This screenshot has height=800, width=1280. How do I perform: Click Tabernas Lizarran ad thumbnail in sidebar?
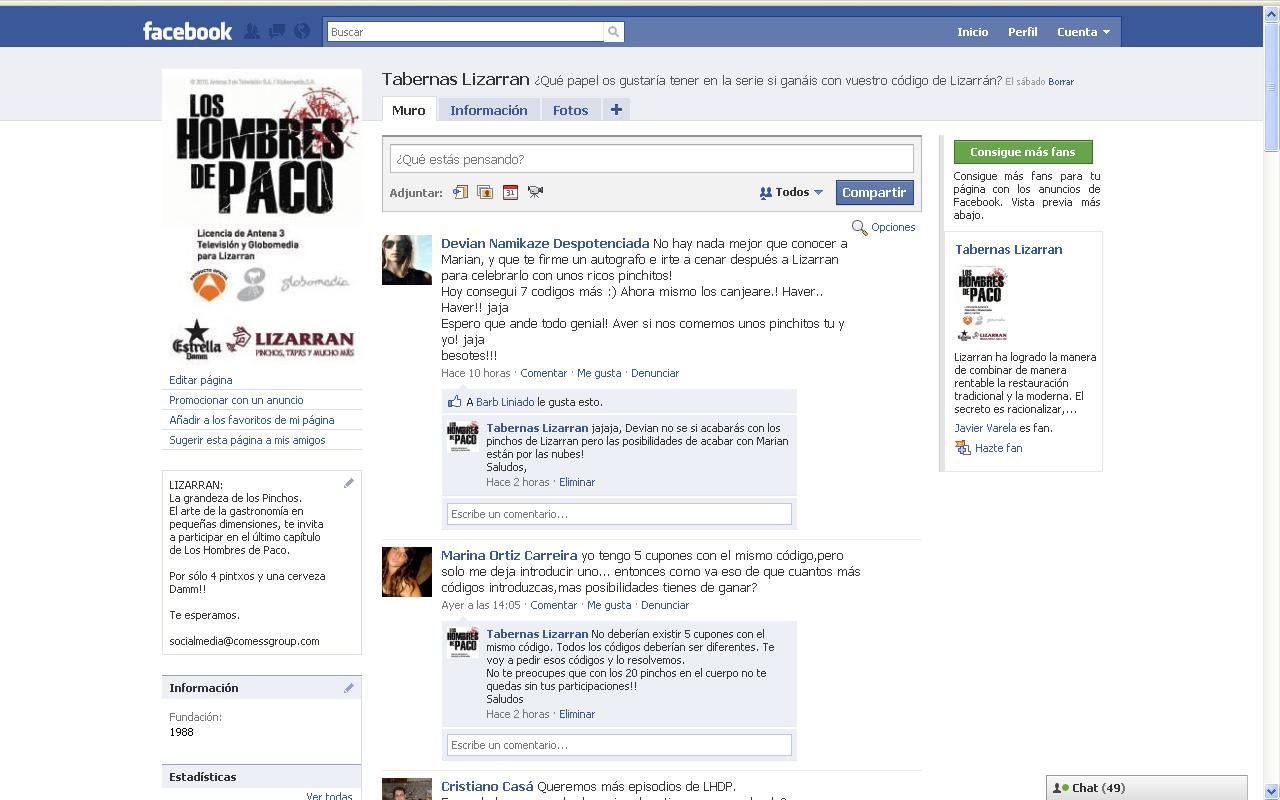(982, 305)
